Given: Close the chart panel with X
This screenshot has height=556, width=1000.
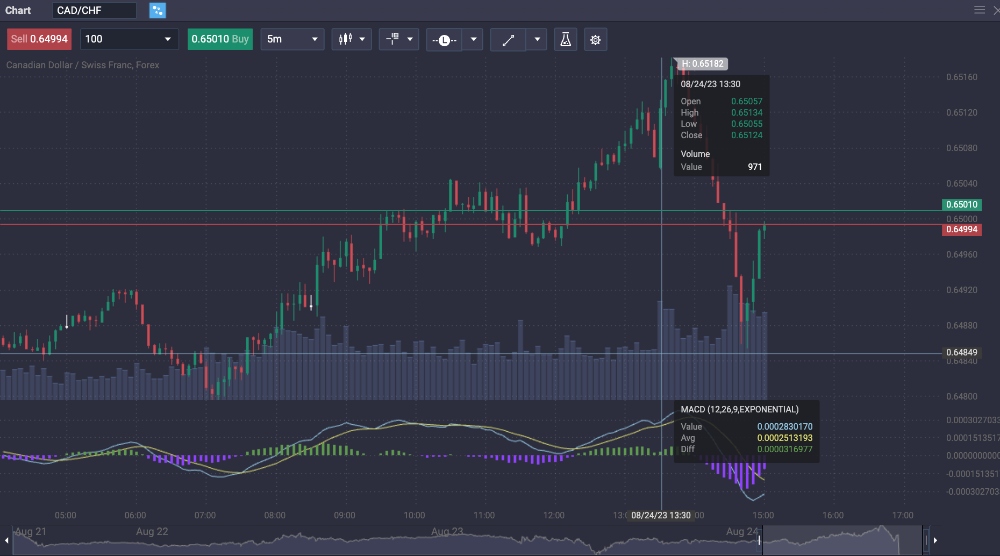Looking at the screenshot, I should [996, 10].
